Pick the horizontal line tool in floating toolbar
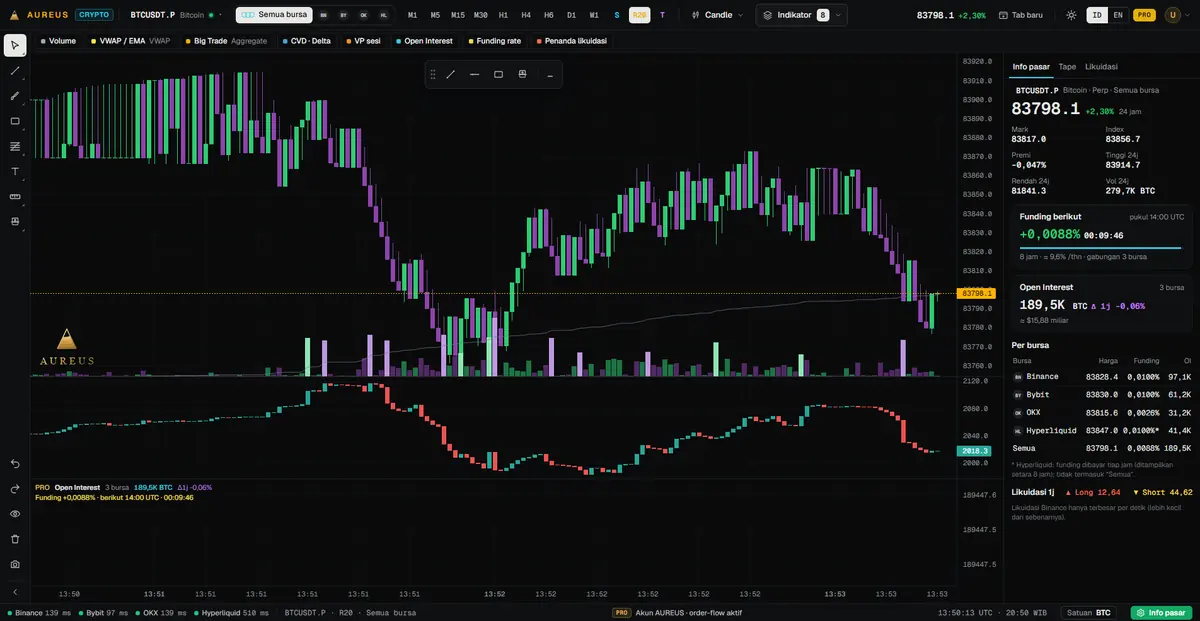Screen dimensions: 1200x621 (475, 74)
